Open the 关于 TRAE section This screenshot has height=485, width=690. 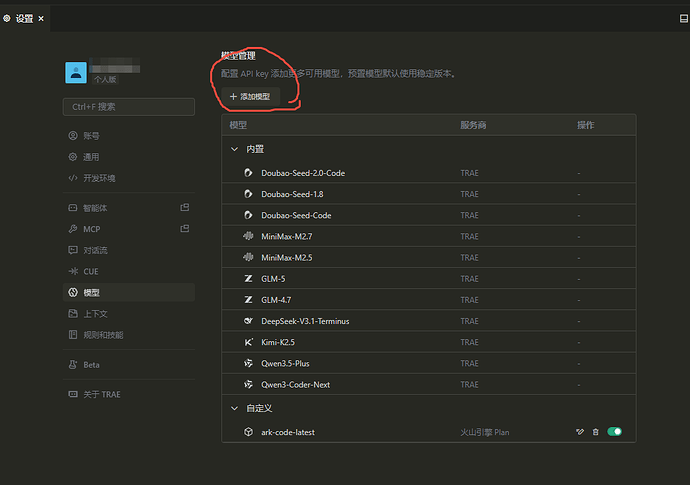129,394
